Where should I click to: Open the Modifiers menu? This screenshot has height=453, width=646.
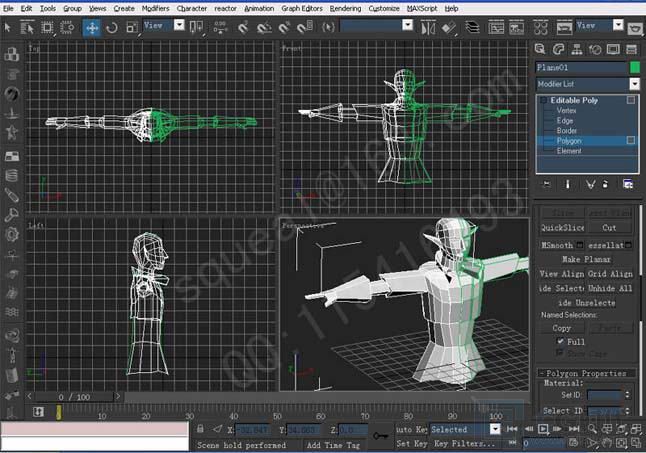click(155, 8)
